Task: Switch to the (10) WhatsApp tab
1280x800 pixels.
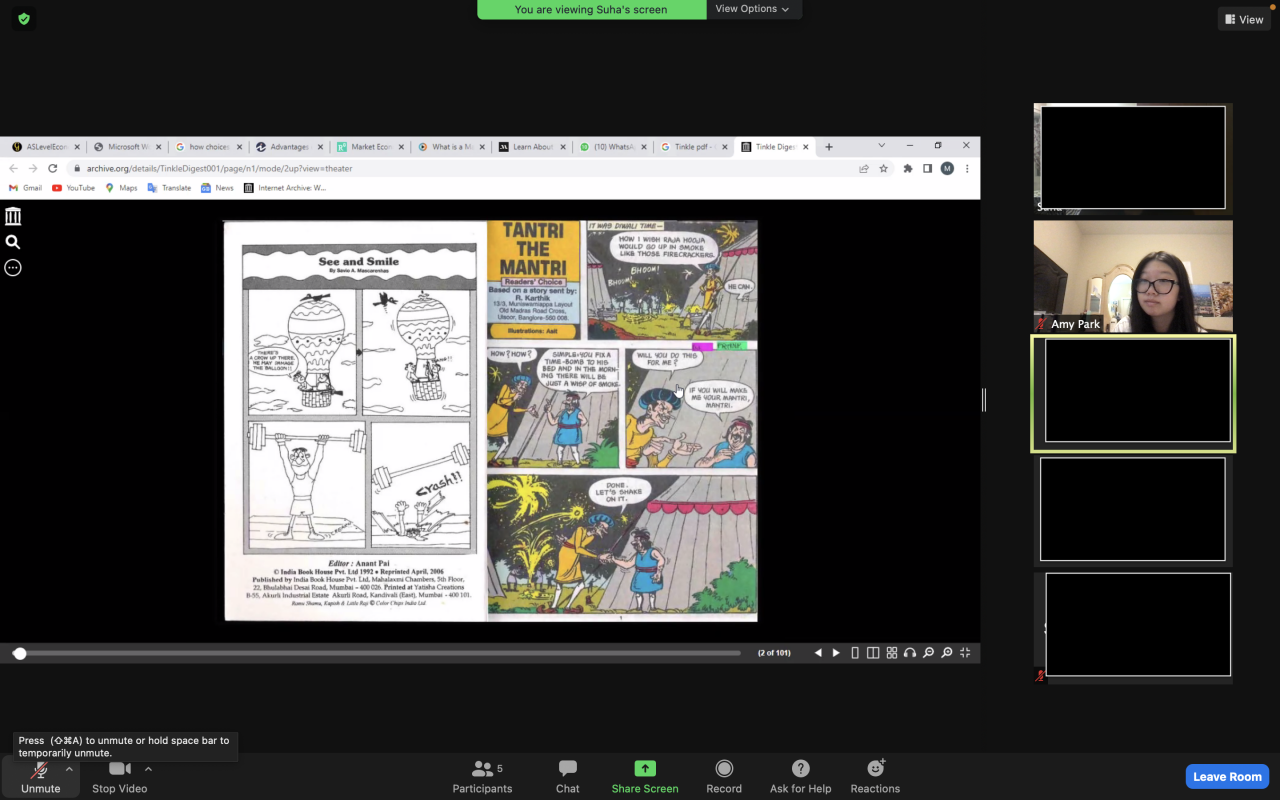Action: (x=613, y=147)
